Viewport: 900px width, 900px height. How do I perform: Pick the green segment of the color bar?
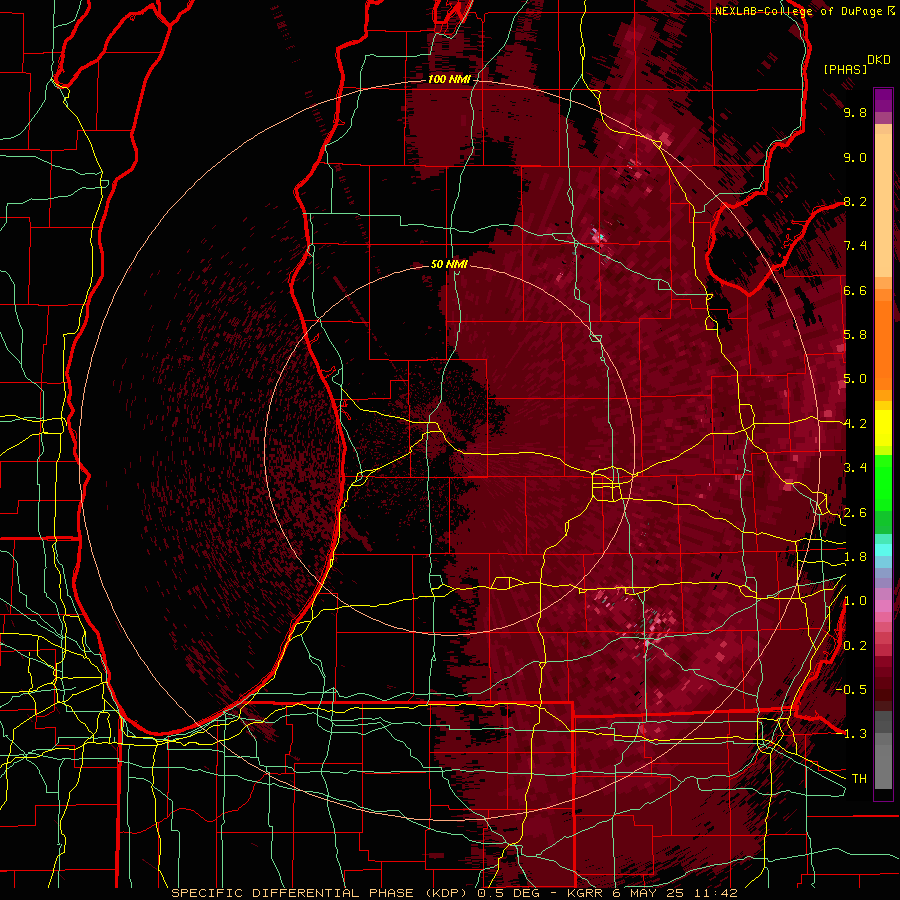point(883,482)
